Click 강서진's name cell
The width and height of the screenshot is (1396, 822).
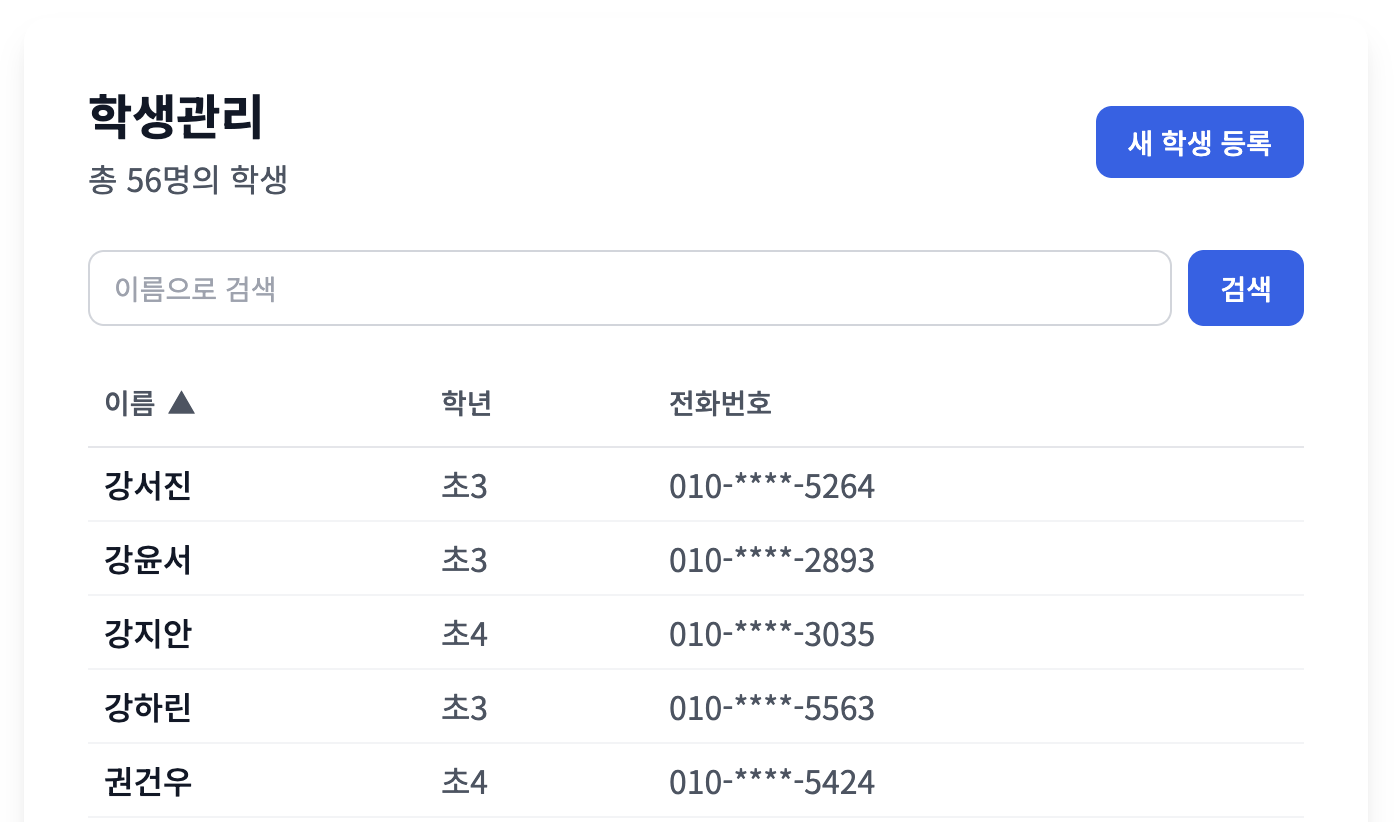pyautogui.click(x=148, y=485)
